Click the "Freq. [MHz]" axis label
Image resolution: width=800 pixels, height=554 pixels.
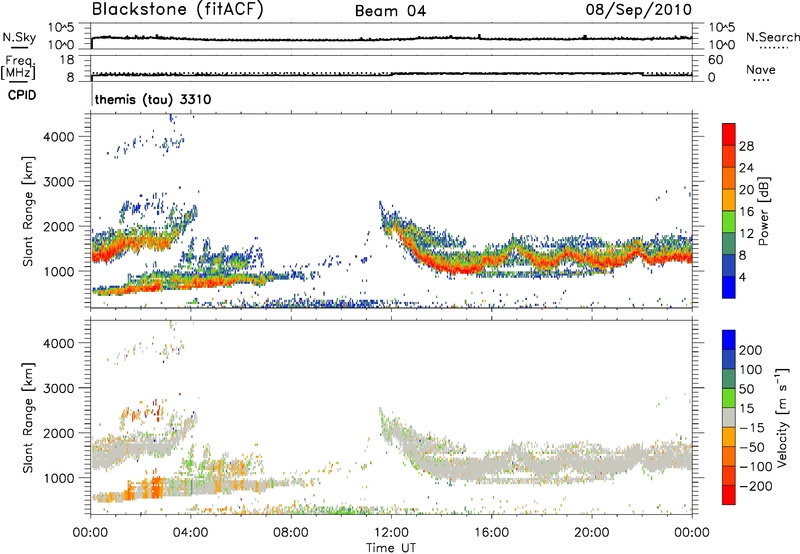pos(19,67)
